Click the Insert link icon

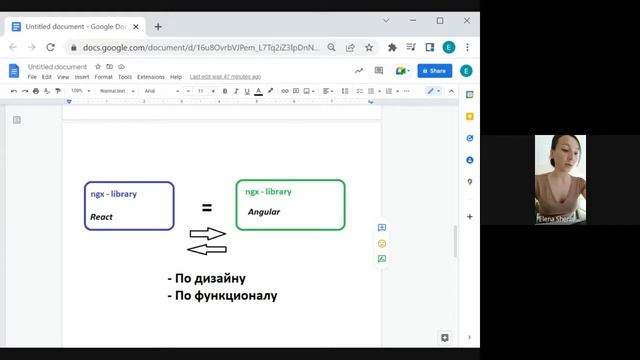pyautogui.click(x=285, y=91)
